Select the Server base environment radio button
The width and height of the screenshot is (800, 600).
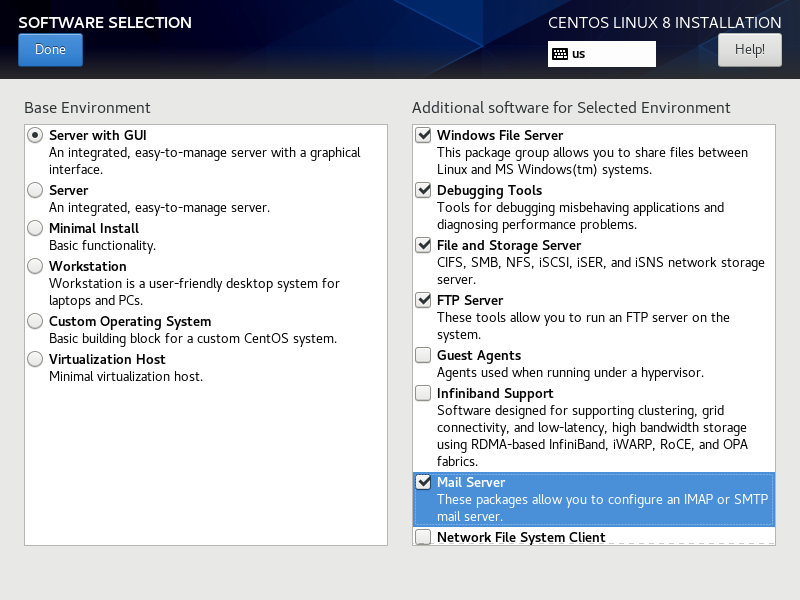point(35,190)
